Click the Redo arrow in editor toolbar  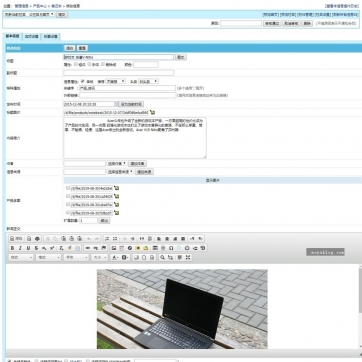coord(97,239)
